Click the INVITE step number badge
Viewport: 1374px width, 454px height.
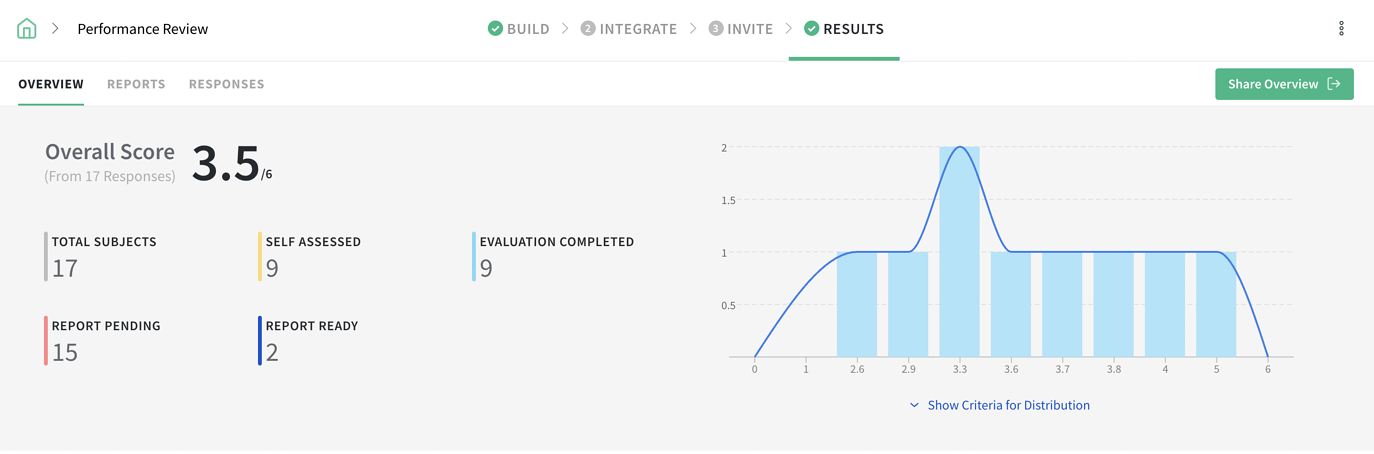[716, 29]
